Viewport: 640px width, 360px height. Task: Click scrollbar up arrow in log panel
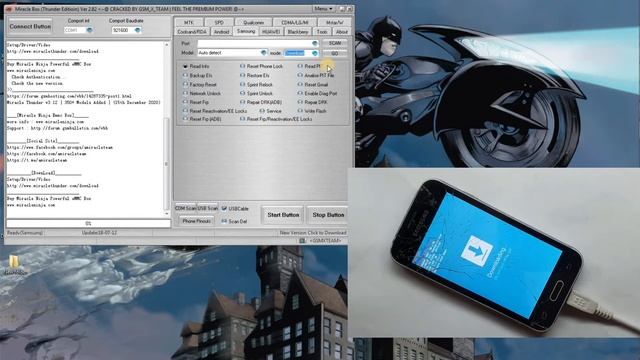166,44
